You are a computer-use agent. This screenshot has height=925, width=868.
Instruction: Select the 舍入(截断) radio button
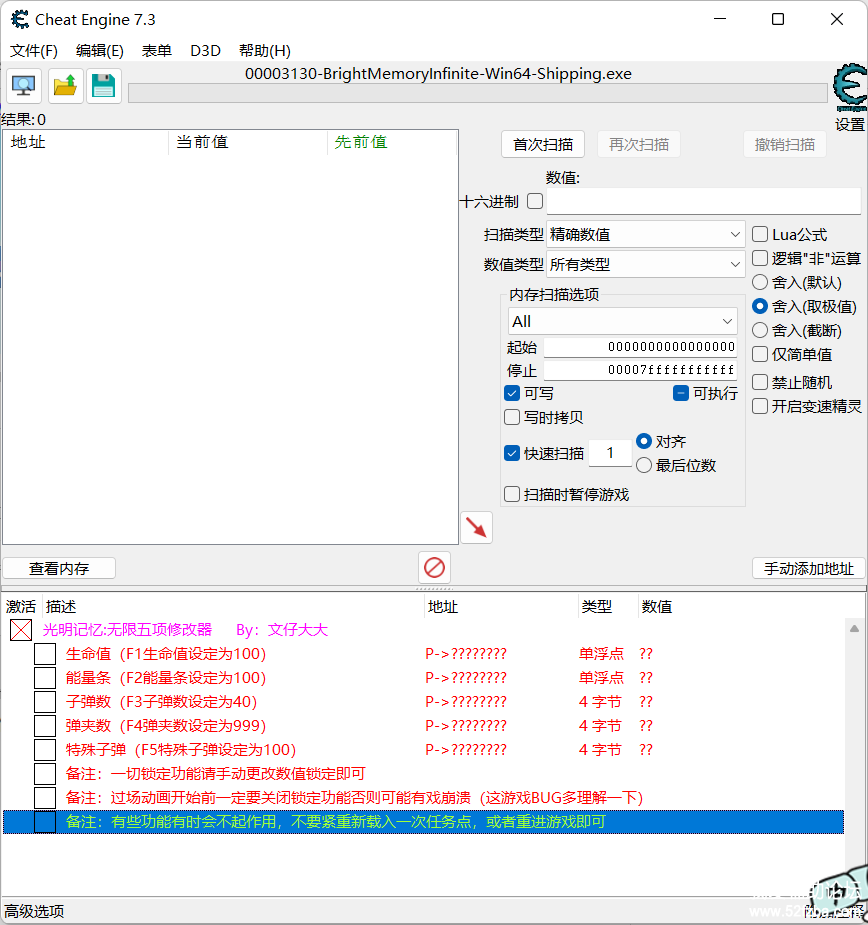click(760, 330)
